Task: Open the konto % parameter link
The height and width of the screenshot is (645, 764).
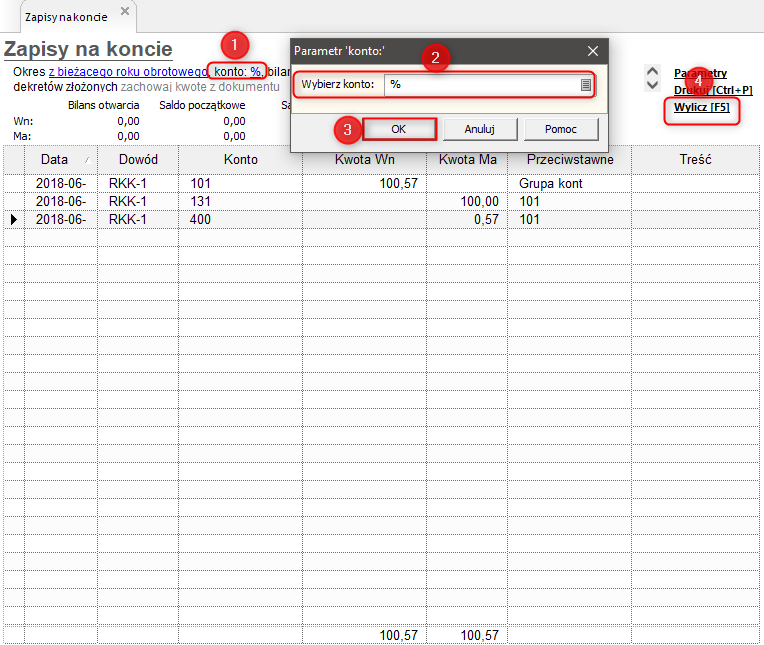Action: click(x=255, y=72)
